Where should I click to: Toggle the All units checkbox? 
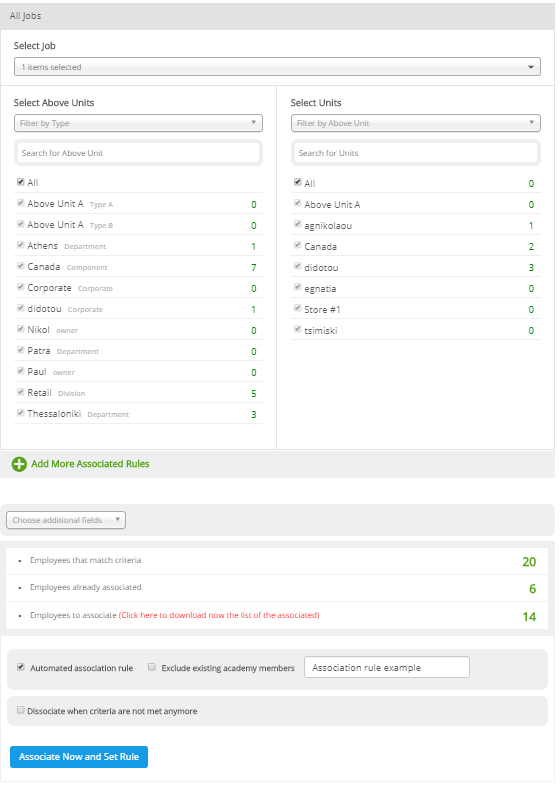tap(297, 182)
